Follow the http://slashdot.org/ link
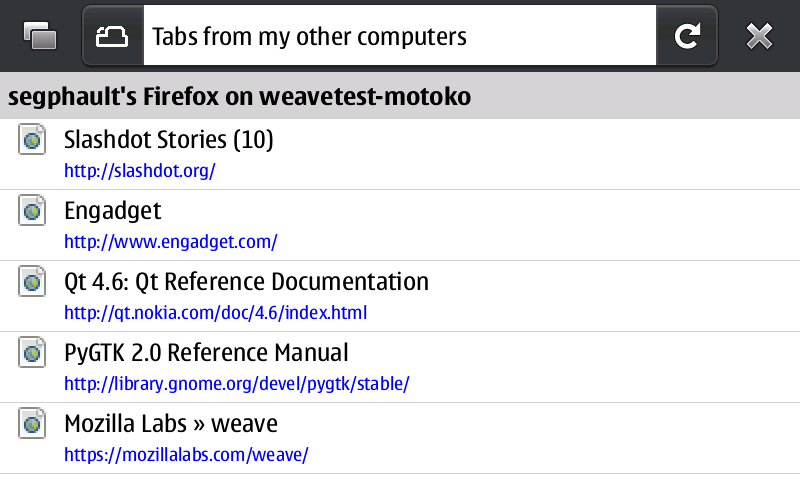The image size is (800, 480). point(140,171)
